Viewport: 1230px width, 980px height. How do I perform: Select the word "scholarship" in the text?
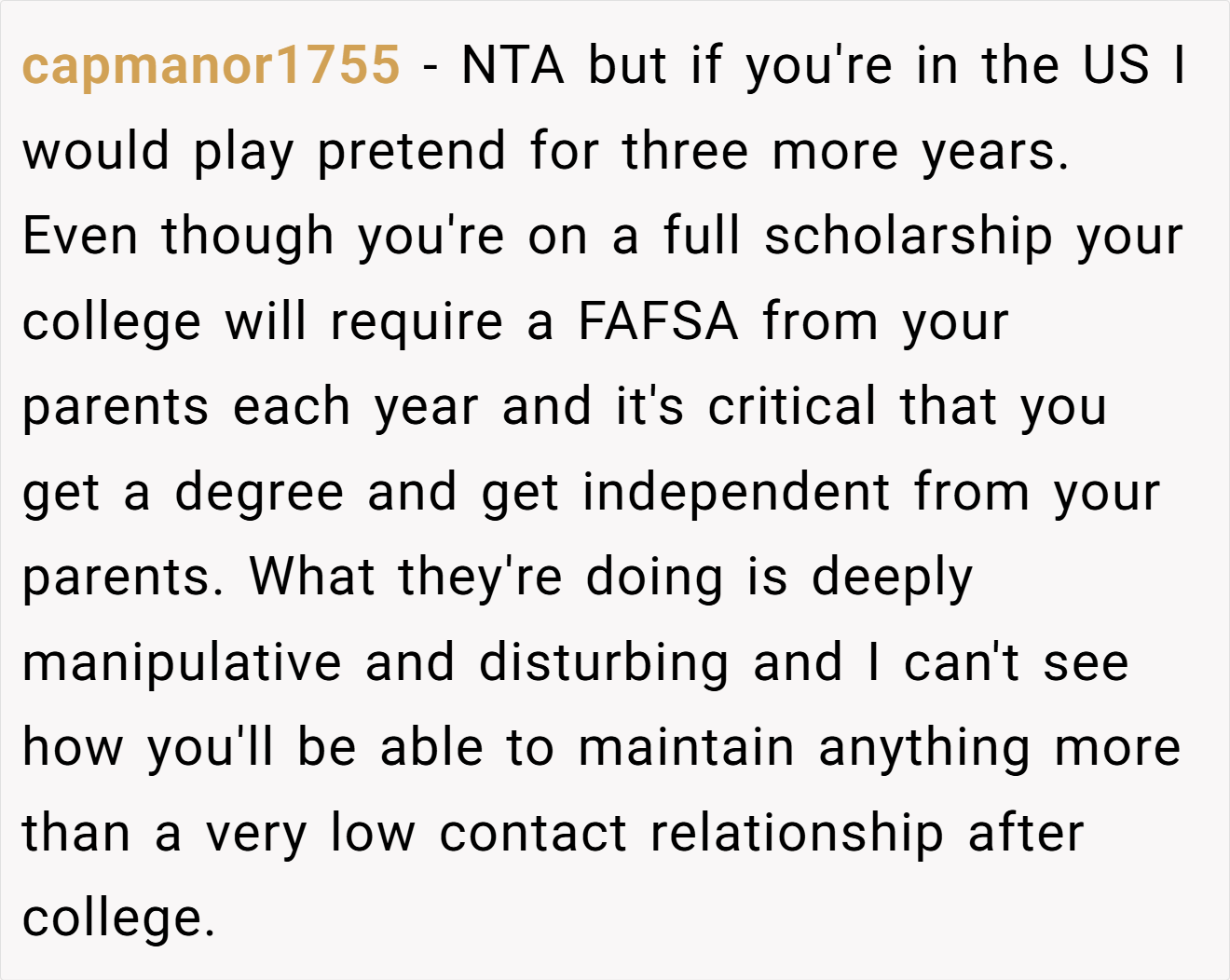pos(908,236)
